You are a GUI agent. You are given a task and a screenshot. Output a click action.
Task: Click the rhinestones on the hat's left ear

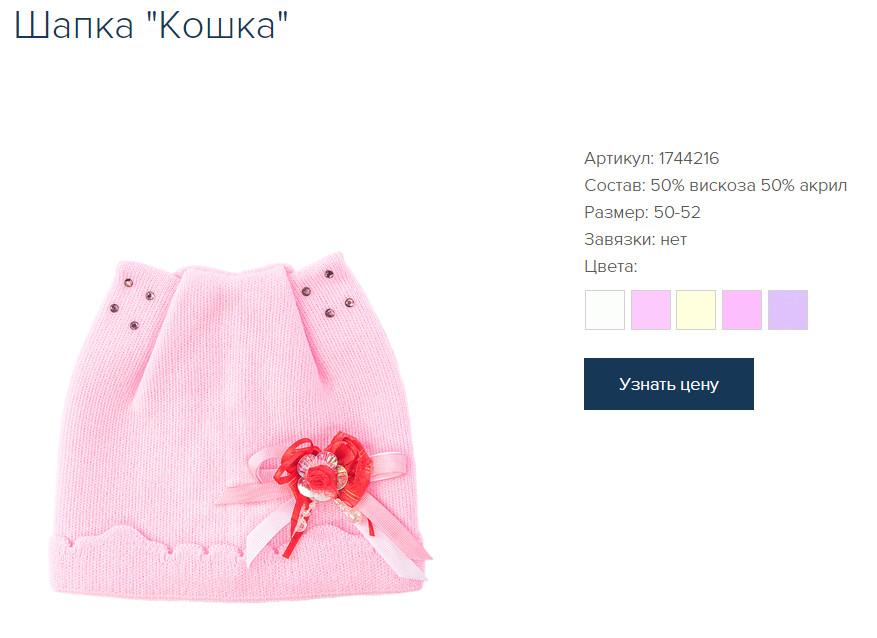(x=131, y=304)
